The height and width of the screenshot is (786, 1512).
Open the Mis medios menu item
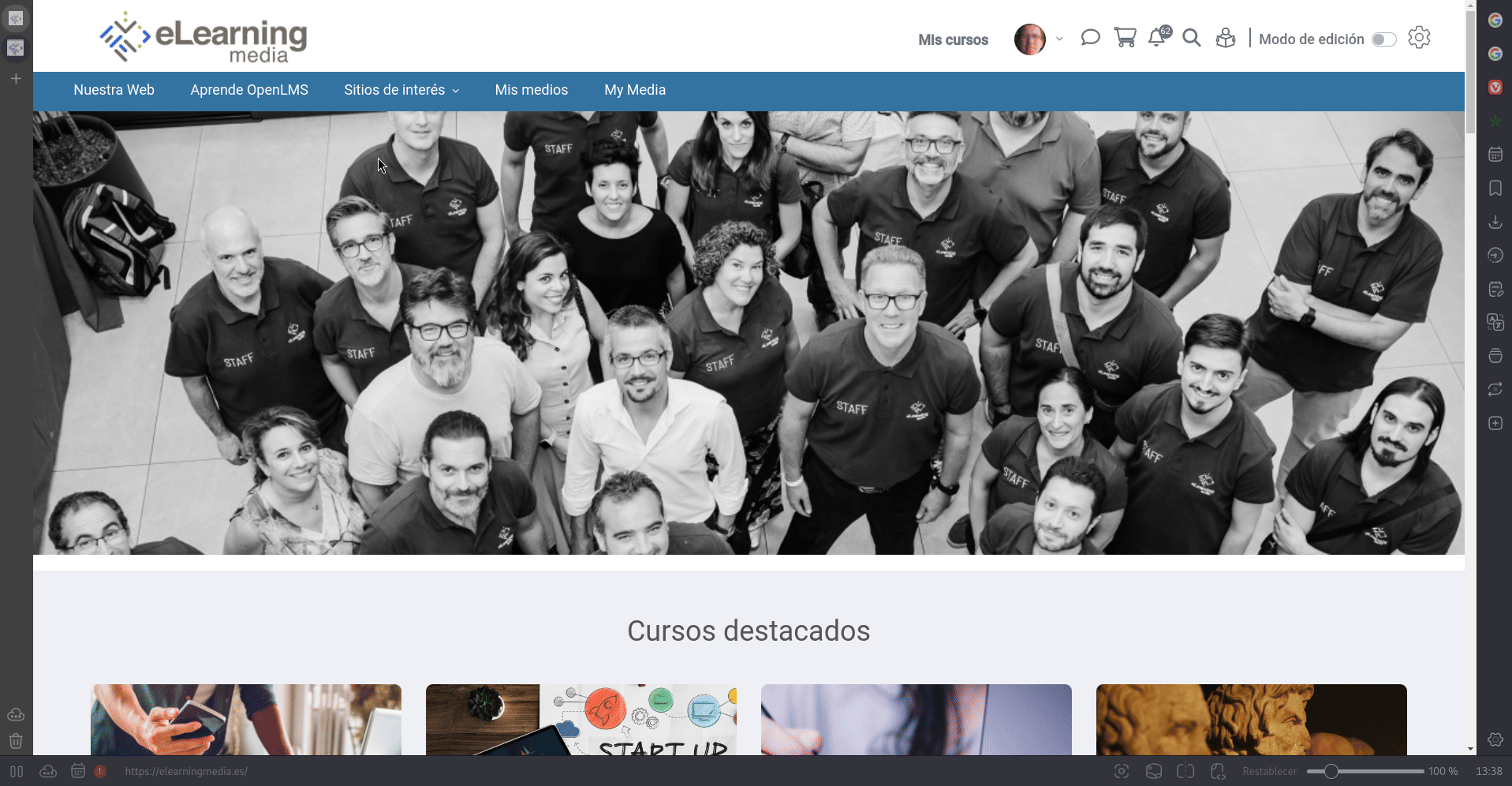click(x=532, y=90)
